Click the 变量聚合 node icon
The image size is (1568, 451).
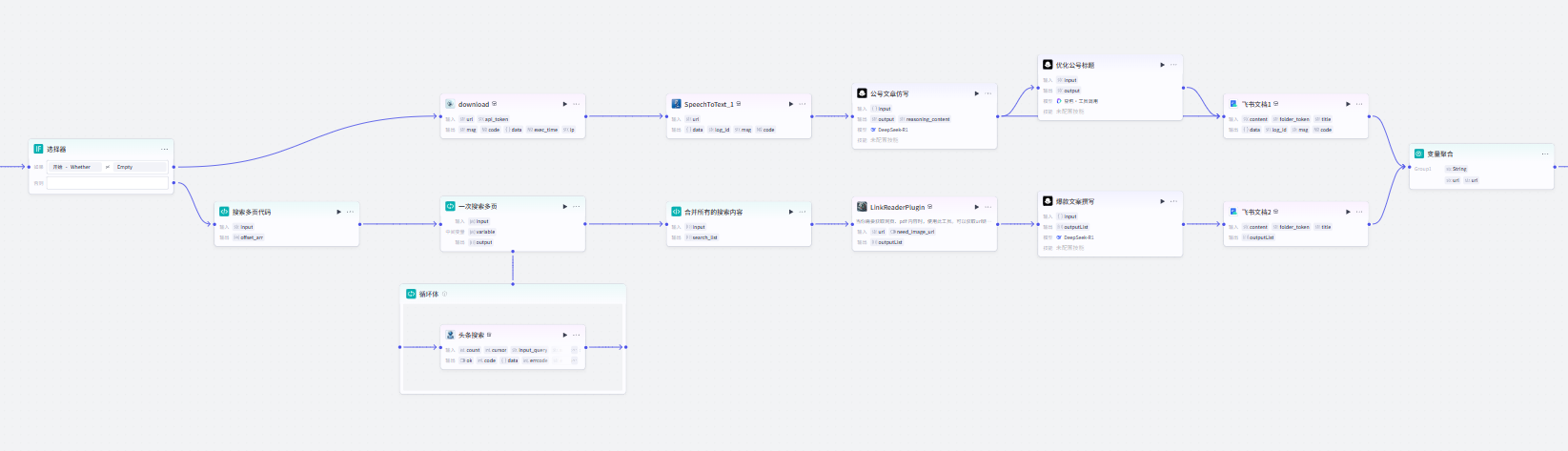(x=1418, y=154)
